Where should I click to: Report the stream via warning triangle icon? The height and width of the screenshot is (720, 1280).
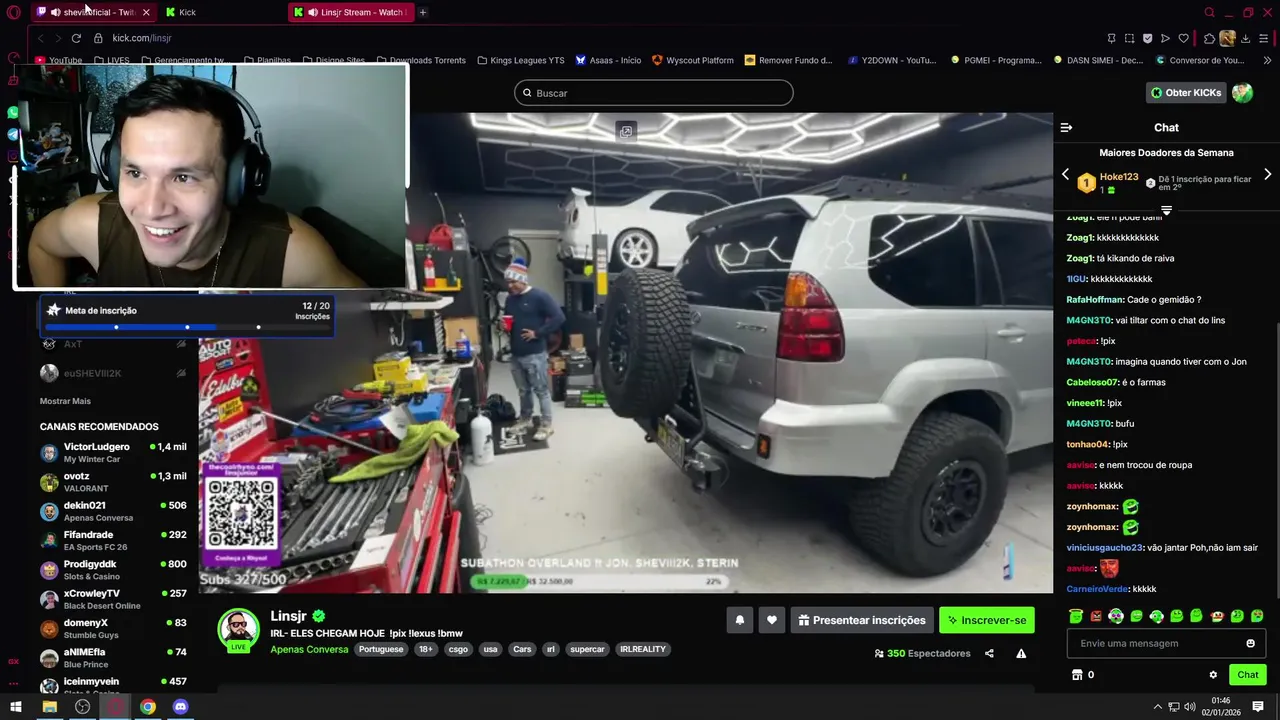(1021, 654)
